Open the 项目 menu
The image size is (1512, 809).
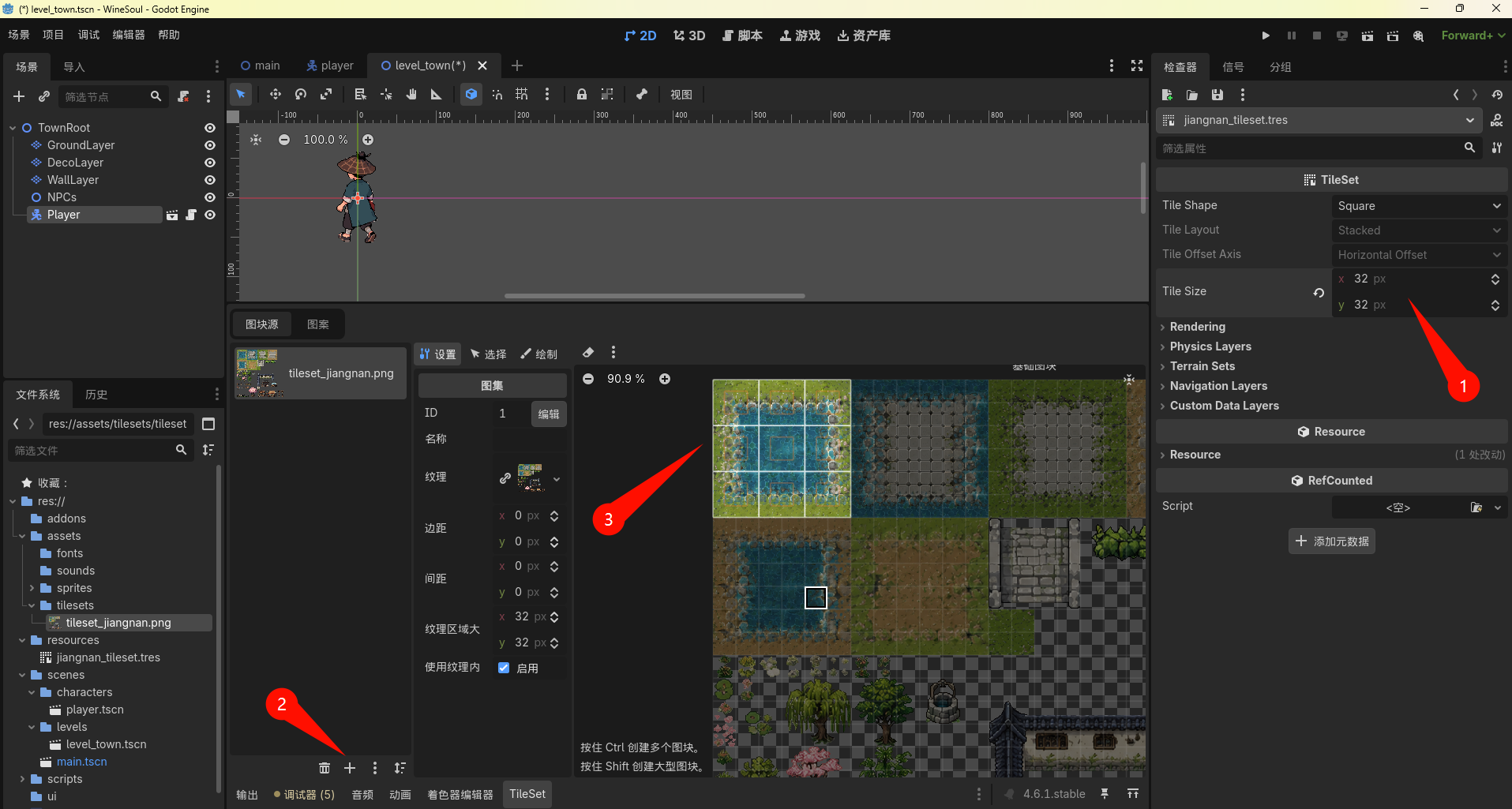[53, 35]
